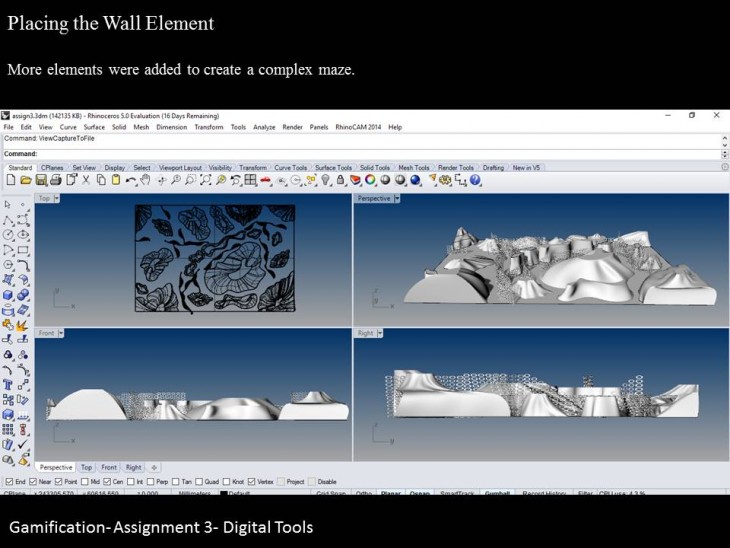
Task: Toggle the End osnap checkbox
Action: coord(9,481)
